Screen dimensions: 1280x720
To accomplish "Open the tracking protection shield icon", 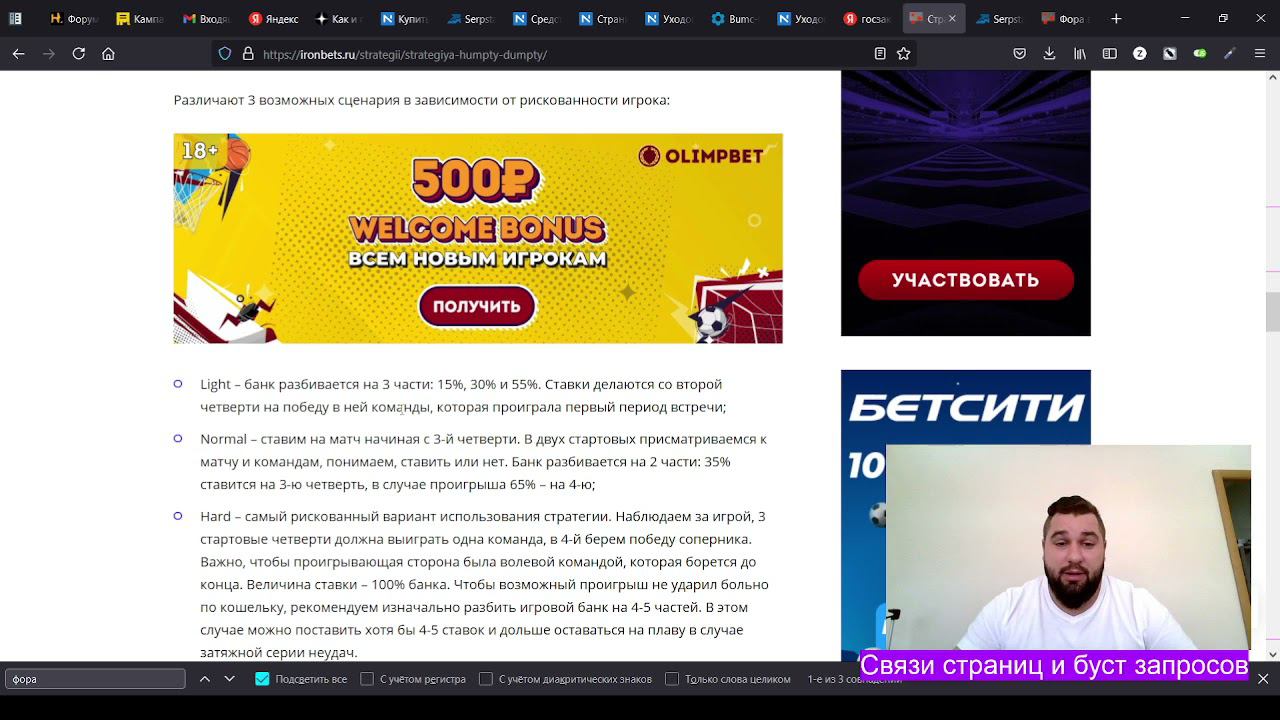I will tap(225, 54).
